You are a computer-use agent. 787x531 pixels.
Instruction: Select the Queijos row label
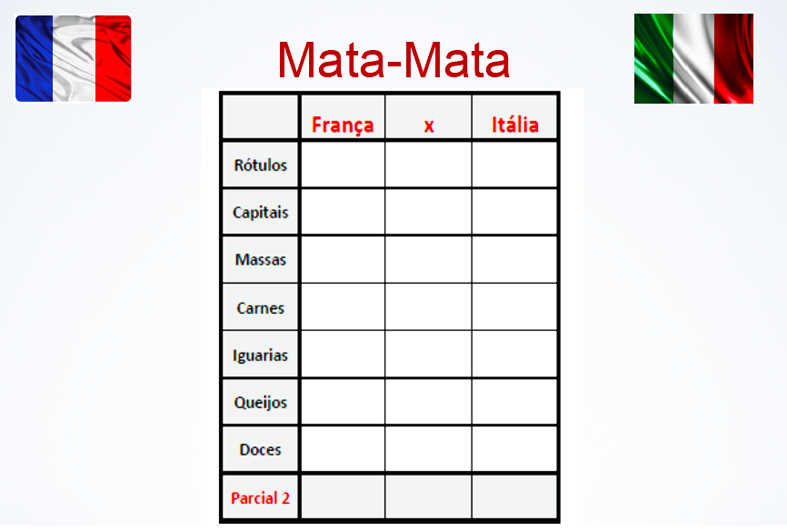point(260,402)
